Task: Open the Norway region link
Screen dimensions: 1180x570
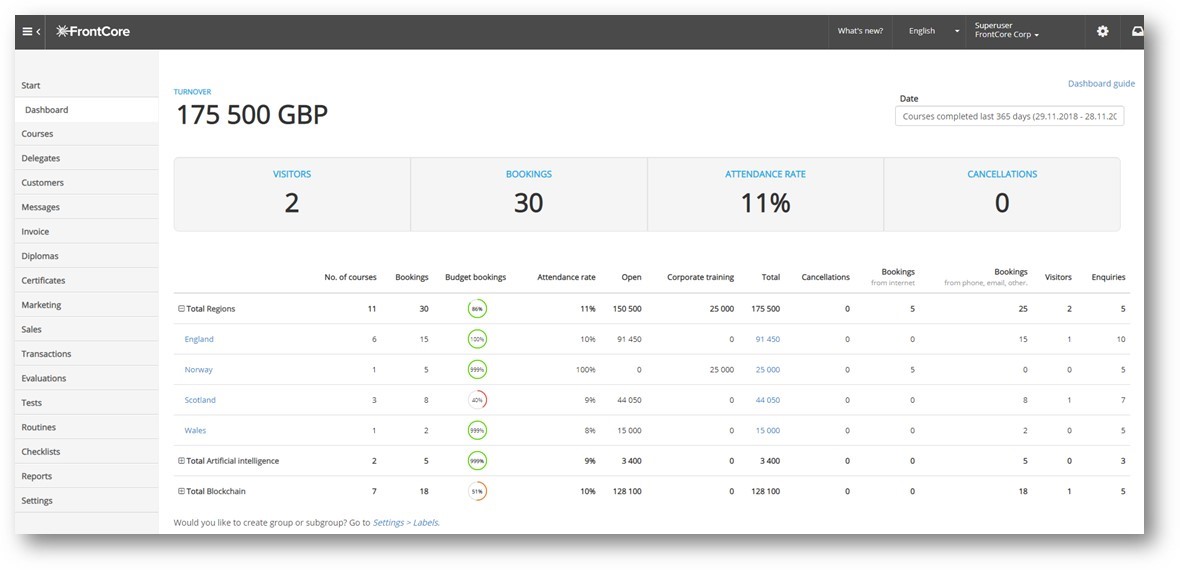Action: [198, 370]
